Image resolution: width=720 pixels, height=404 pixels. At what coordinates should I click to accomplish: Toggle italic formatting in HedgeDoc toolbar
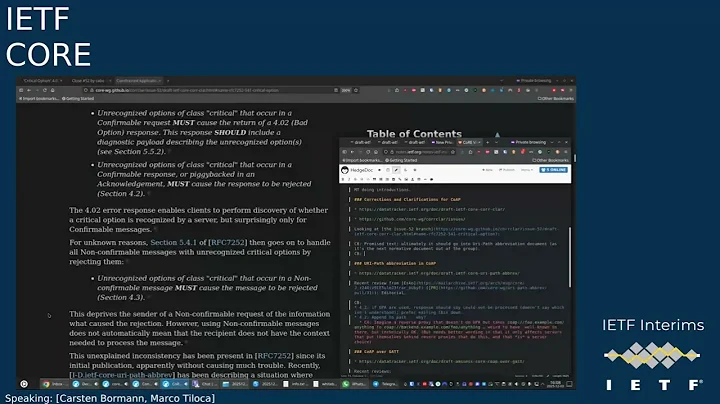(349, 179)
